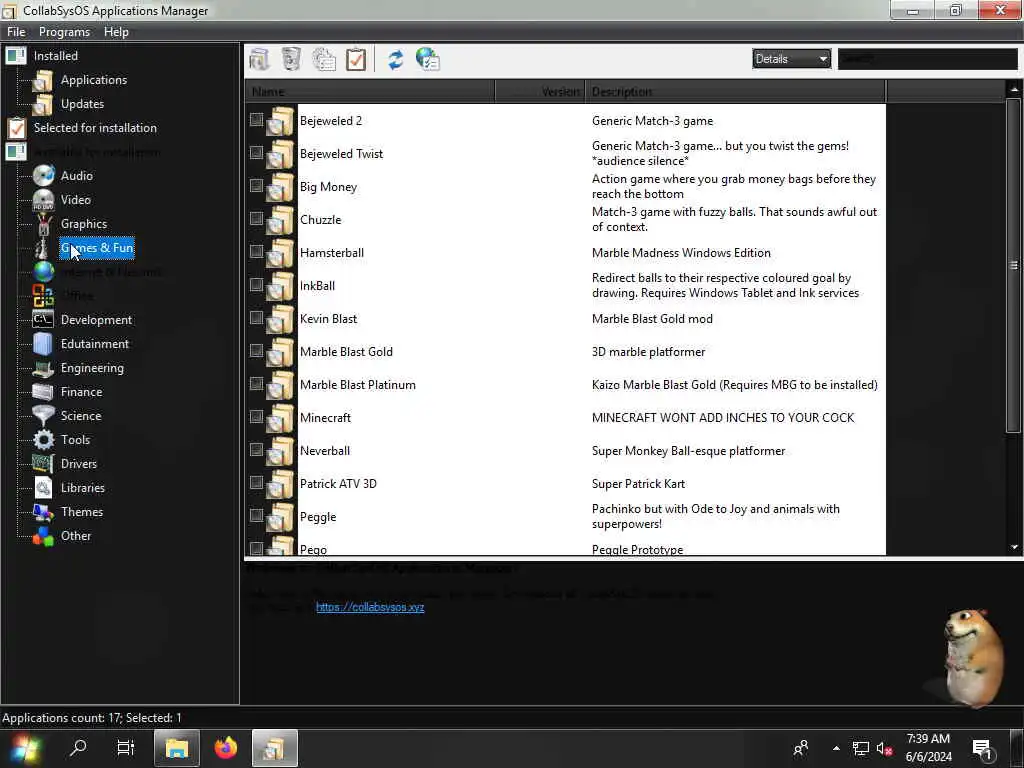
Task: Click the app list vertical scrollbar thumb
Action: [x=1014, y=265]
